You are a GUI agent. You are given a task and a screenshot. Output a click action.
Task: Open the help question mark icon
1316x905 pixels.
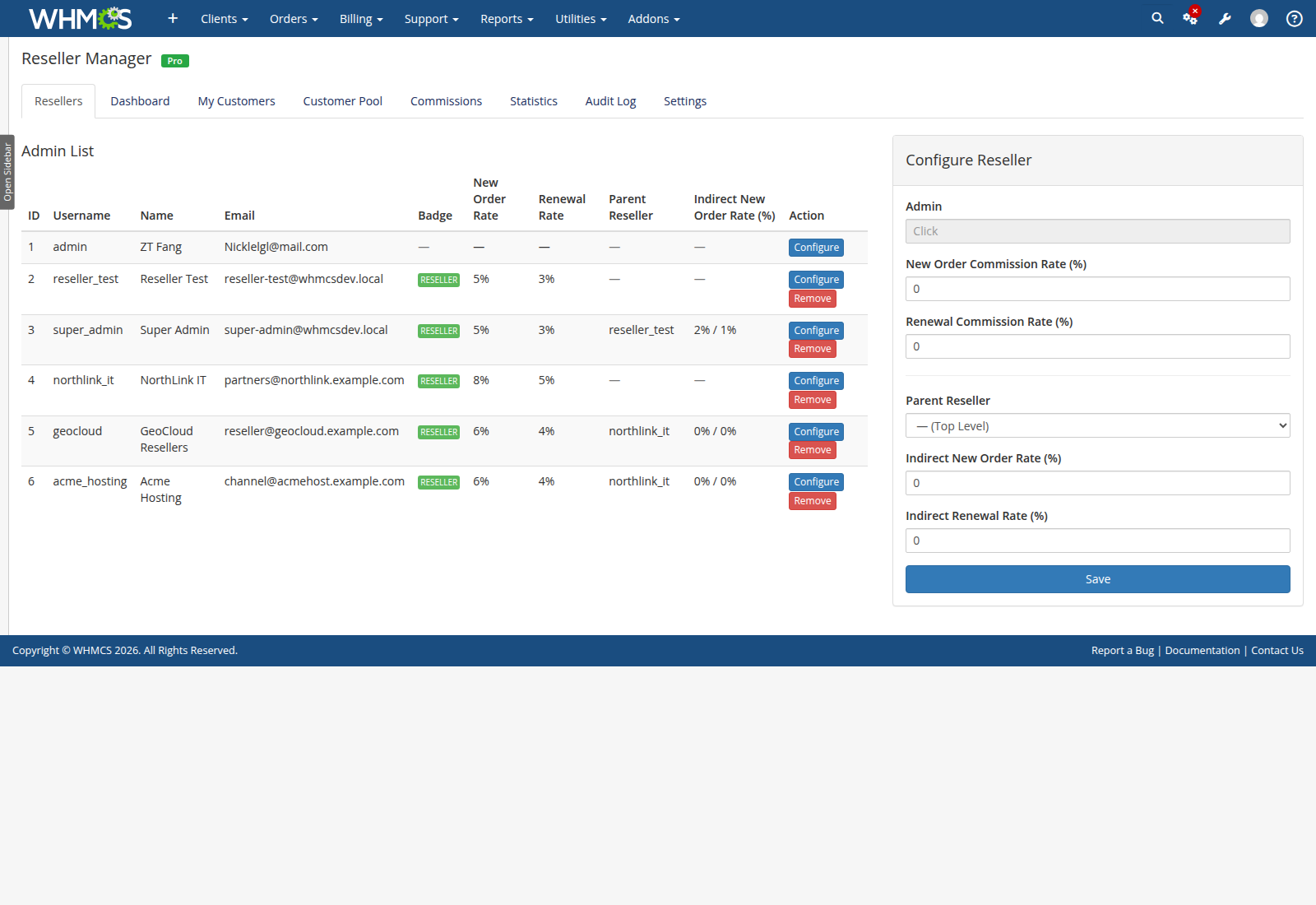click(1295, 18)
